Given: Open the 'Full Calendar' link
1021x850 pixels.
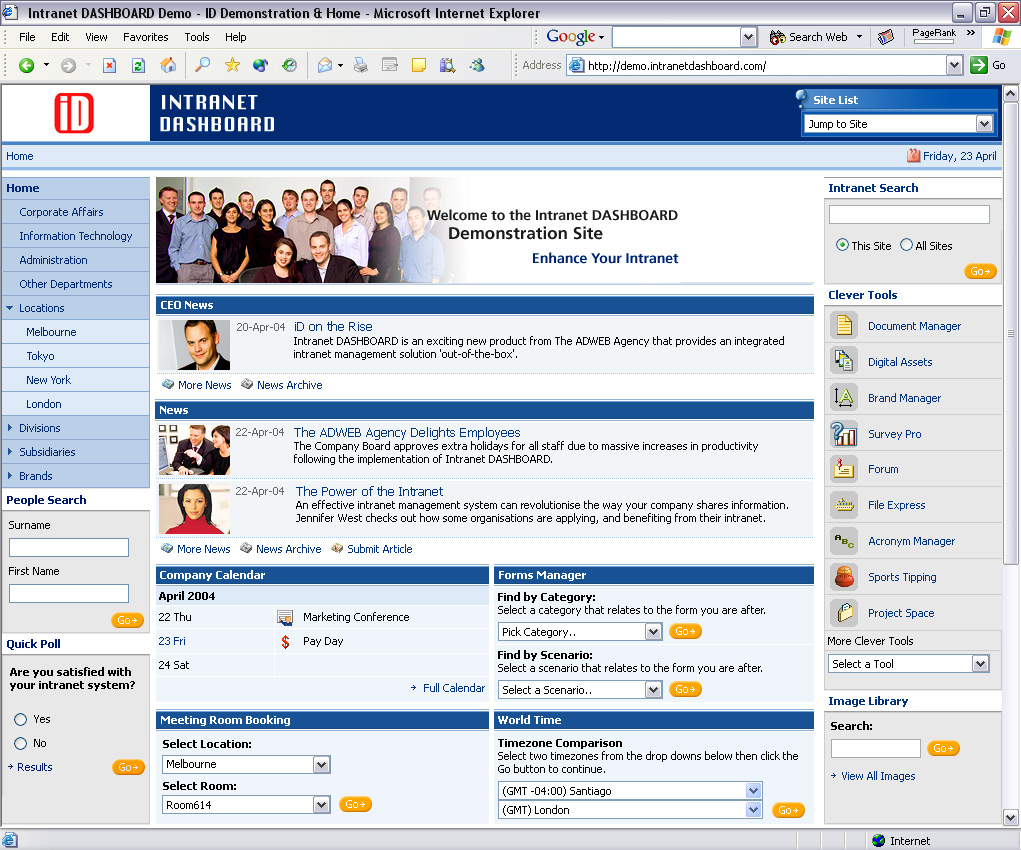Looking at the screenshot, I should tap(453, 688).
